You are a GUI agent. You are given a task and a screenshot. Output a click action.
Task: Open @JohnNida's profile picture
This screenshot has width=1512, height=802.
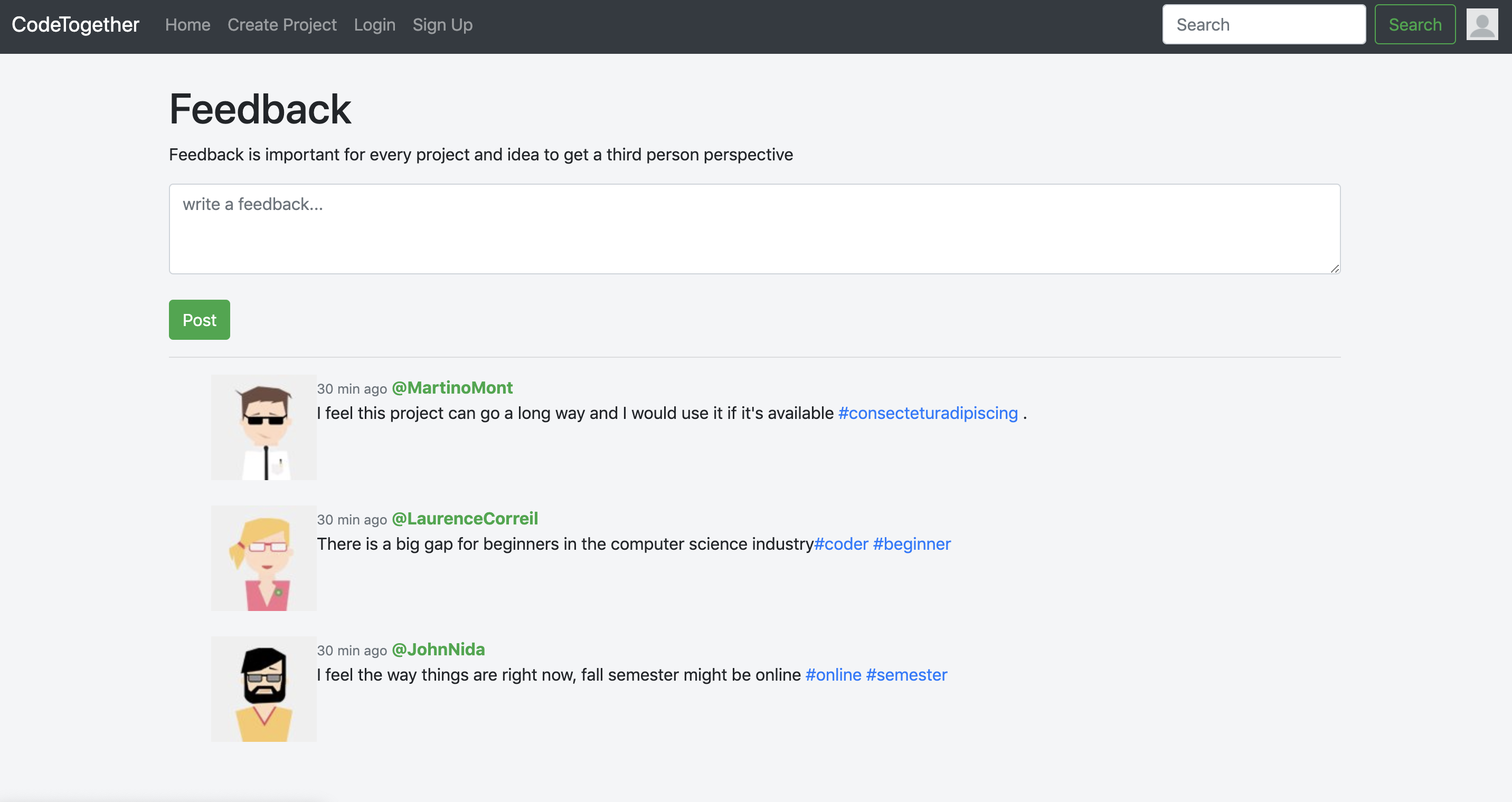(x=263, y=689)
